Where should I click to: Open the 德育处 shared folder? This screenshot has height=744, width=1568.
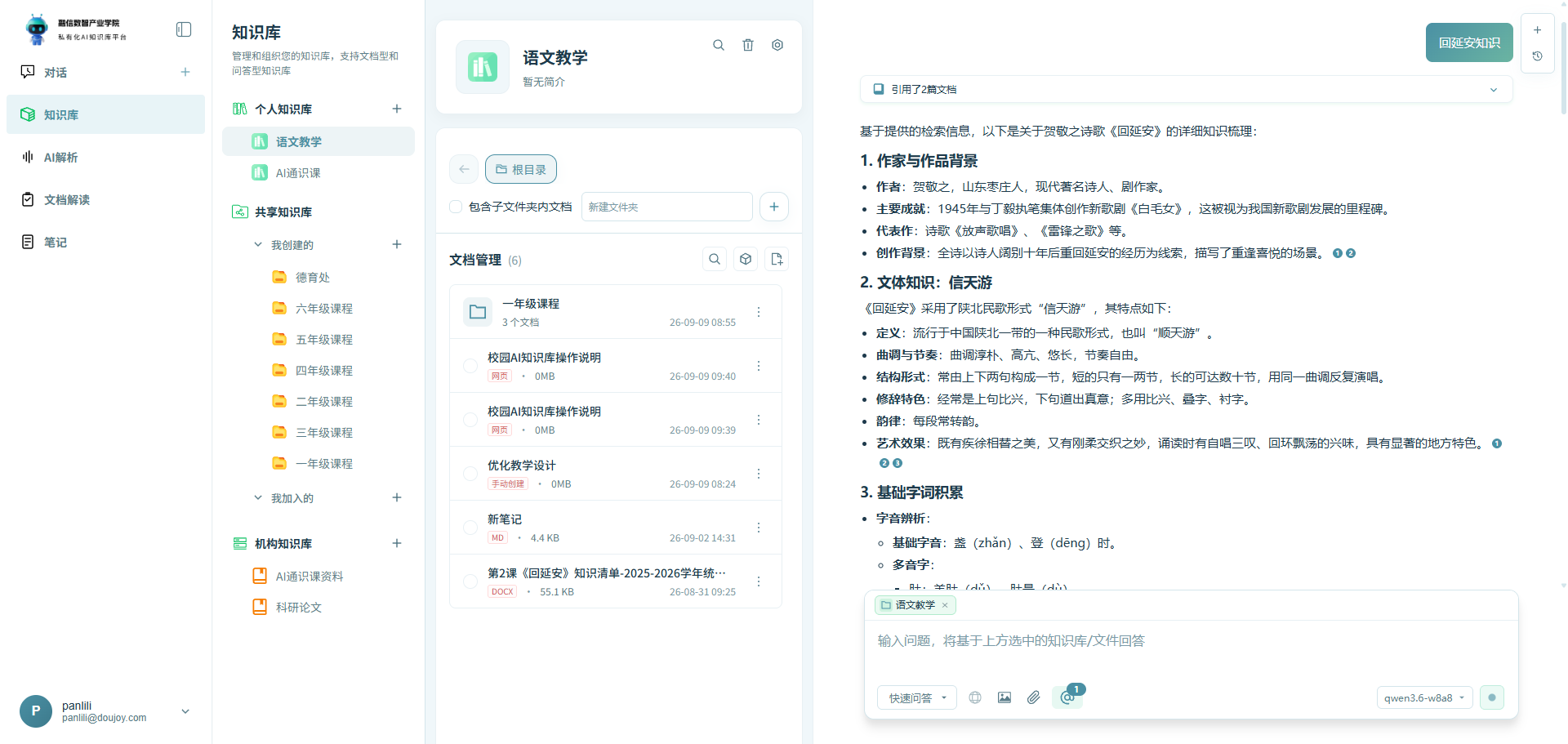(312, 278)
